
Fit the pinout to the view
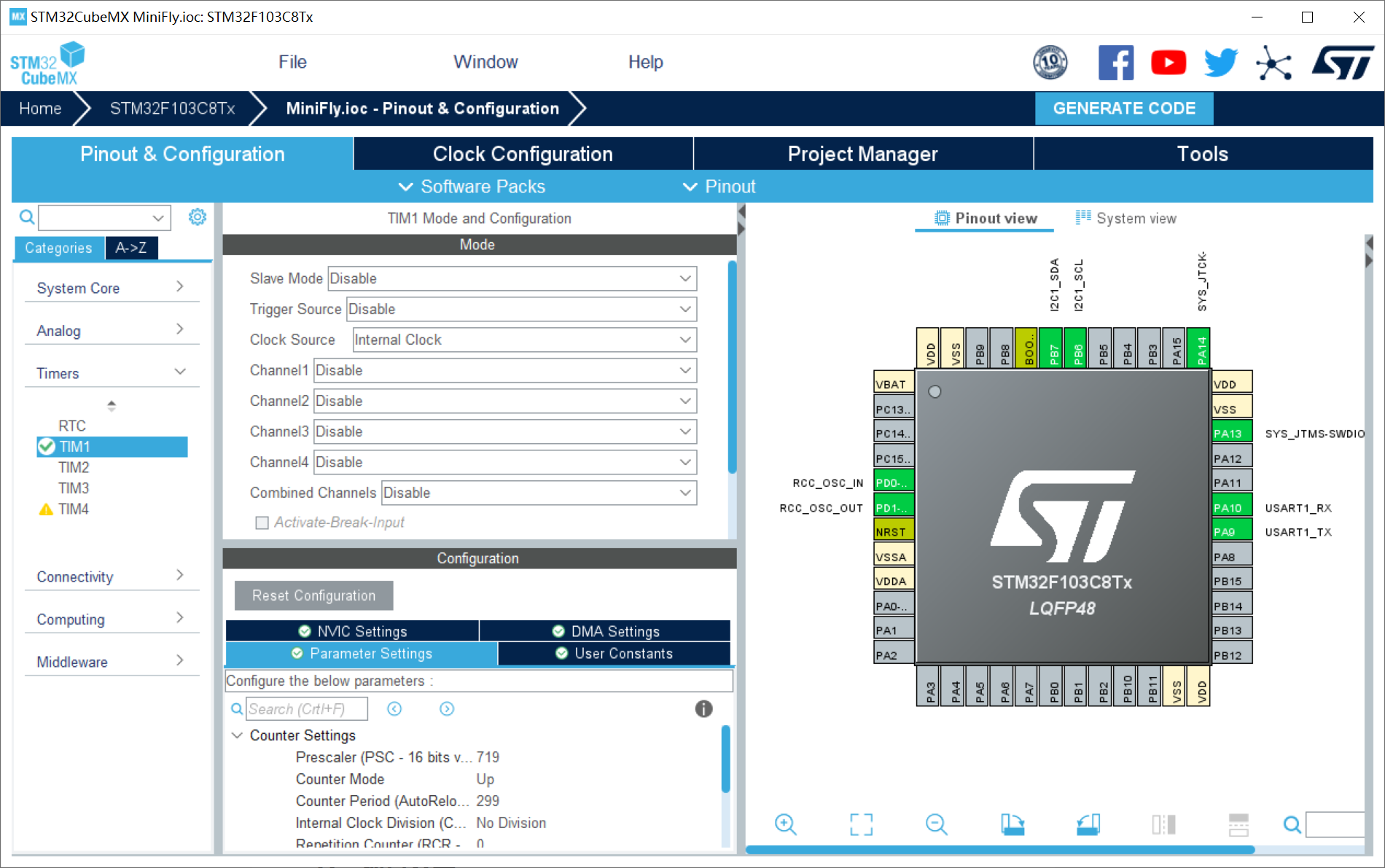click(x=861, y=824)
